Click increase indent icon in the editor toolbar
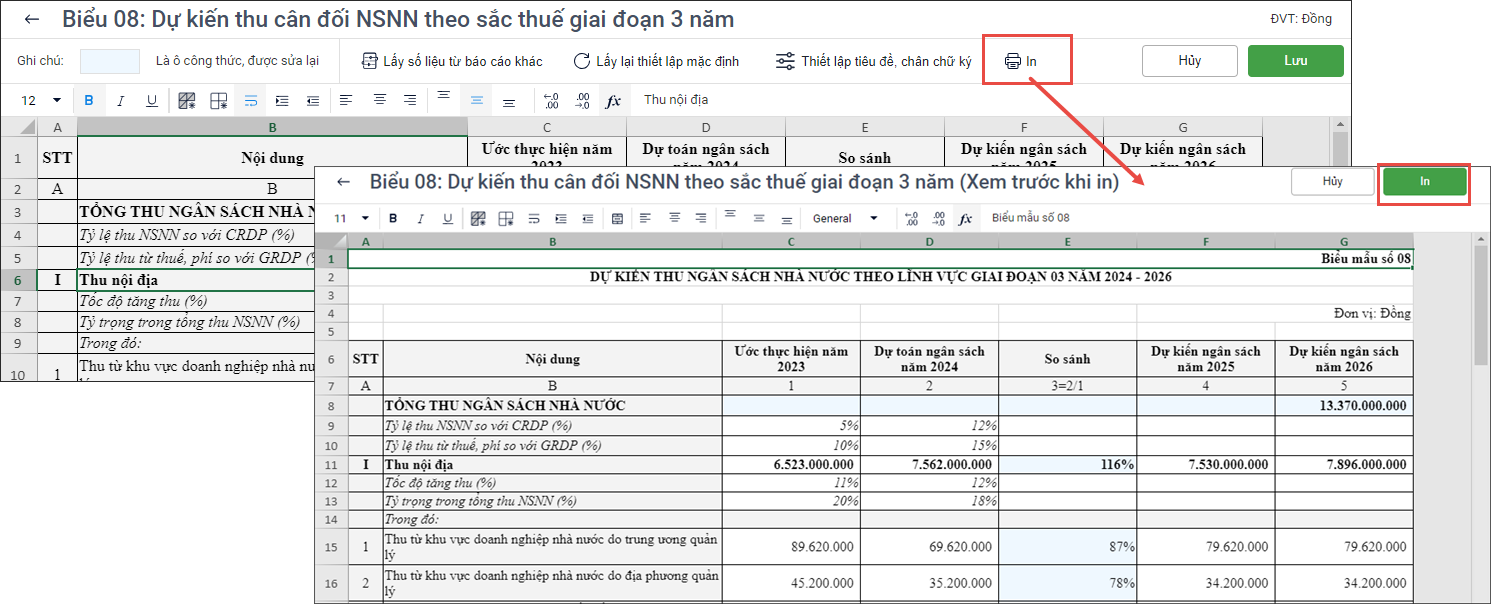This screenshot has width=1506, height=614. [281, 100]
